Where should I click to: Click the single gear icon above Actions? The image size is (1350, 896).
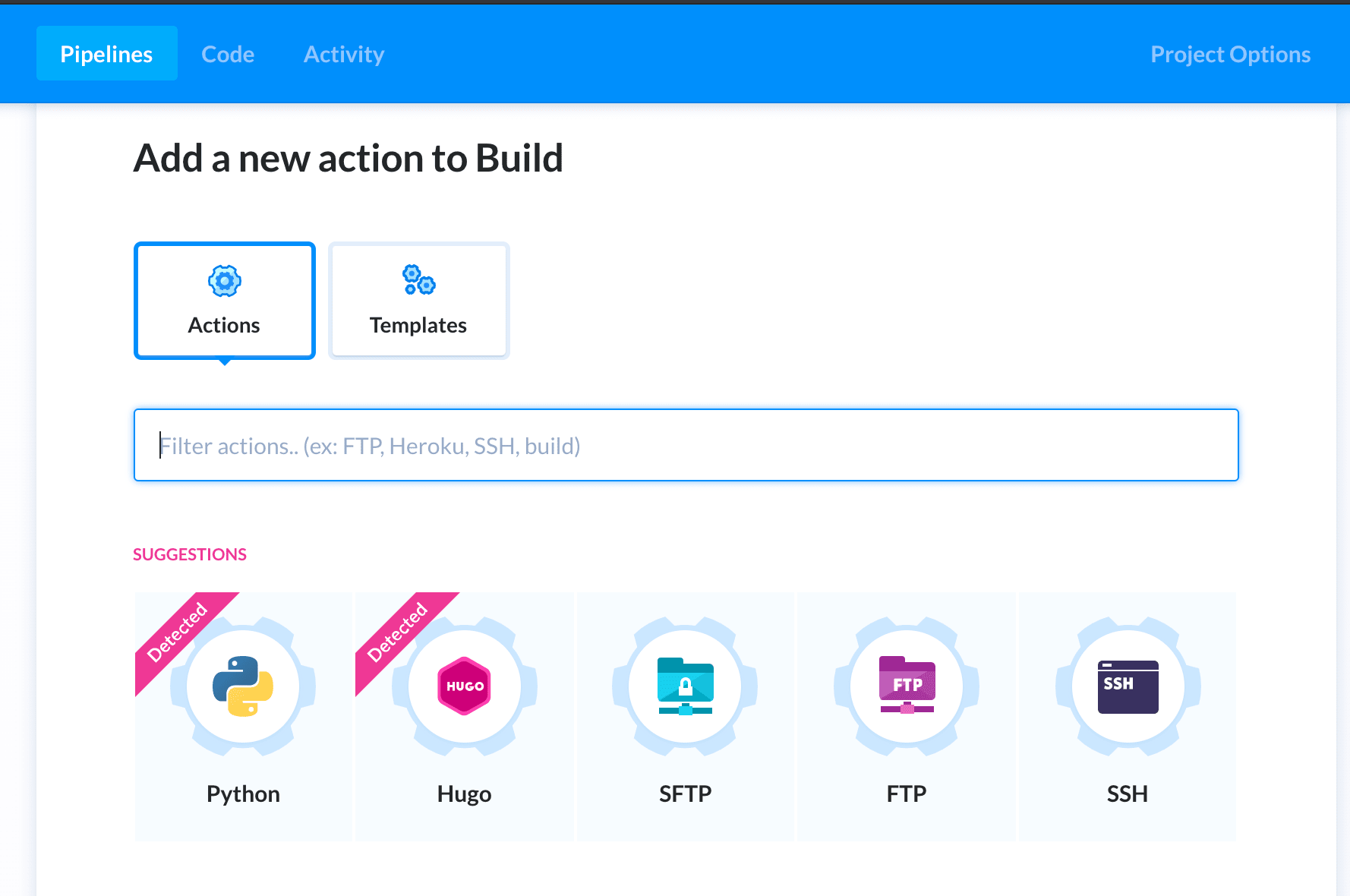[x=225, y=282]
